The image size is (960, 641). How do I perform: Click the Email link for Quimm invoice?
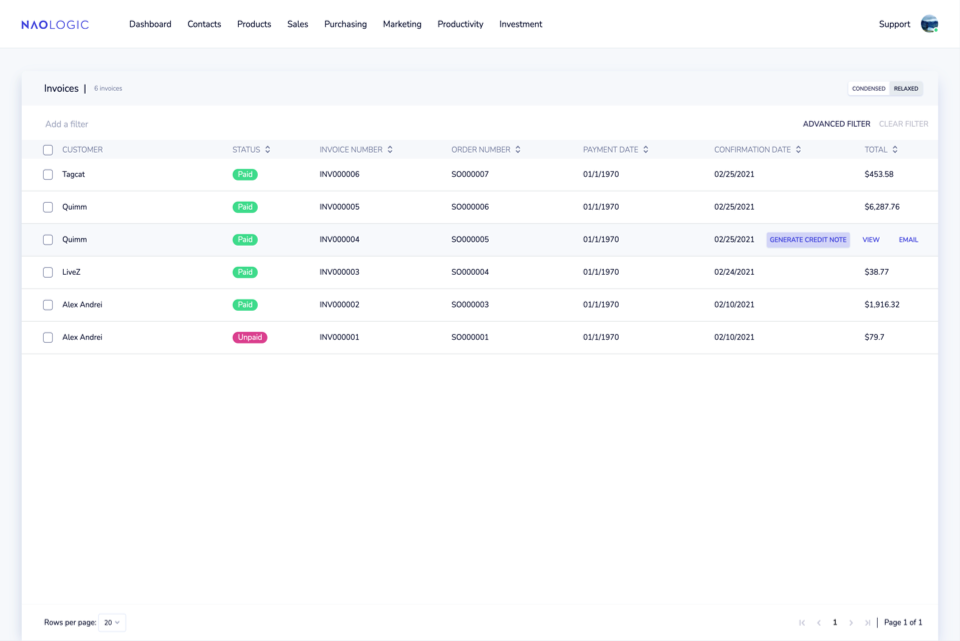pyautogui.click(x=908, y=240)
